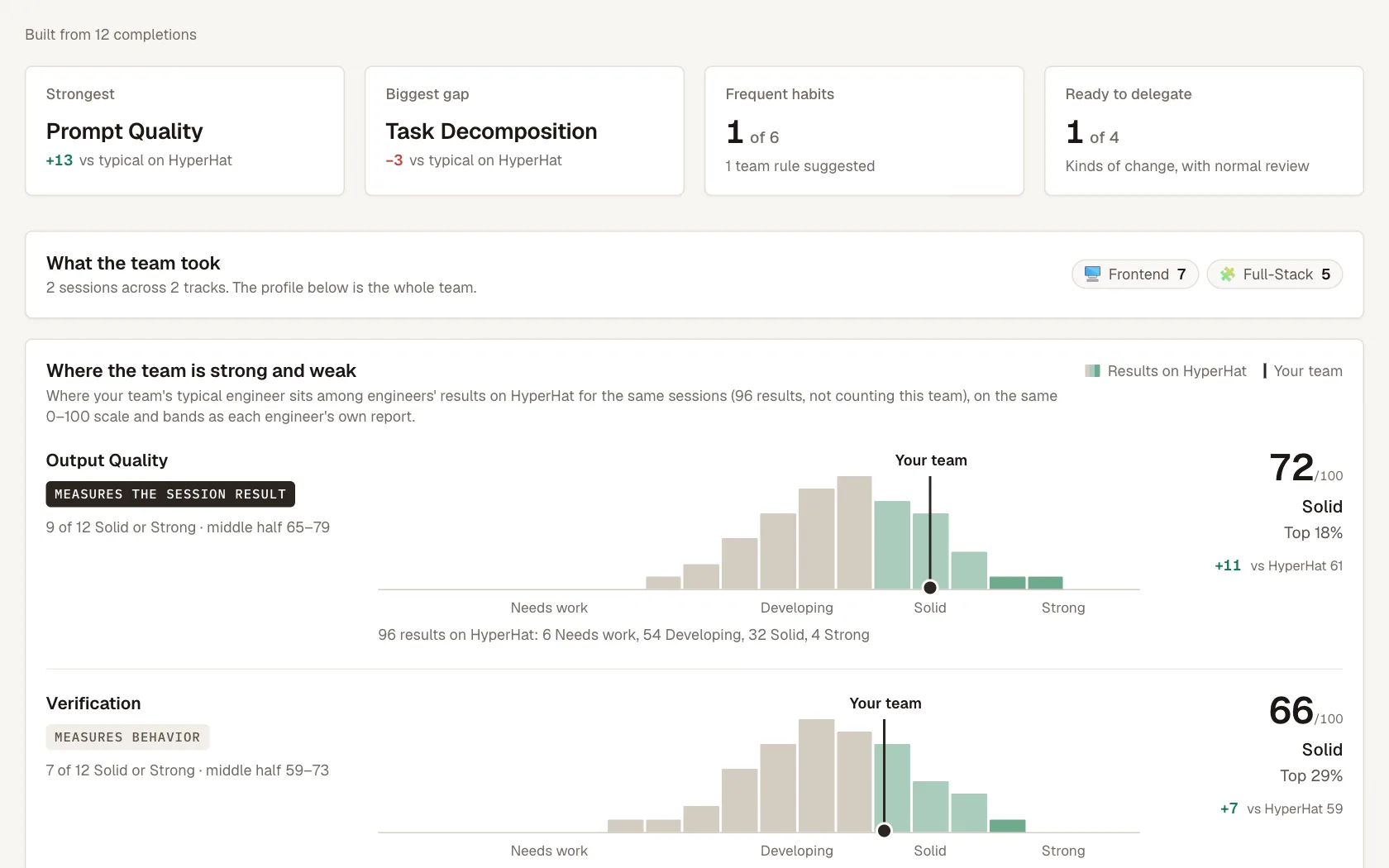Click 'Where the team is strong and weak' heading

point(201,370)
